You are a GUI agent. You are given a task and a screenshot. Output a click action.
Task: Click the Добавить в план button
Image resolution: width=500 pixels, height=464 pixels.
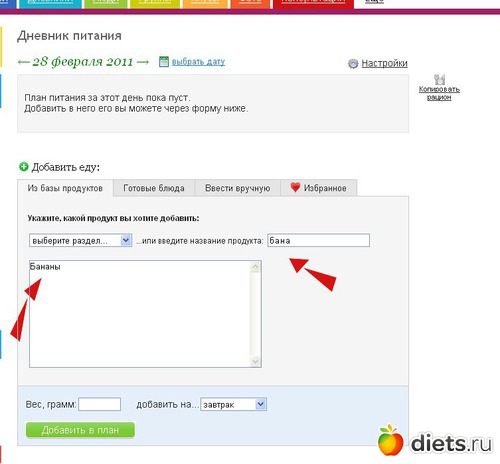pos(80,430)
